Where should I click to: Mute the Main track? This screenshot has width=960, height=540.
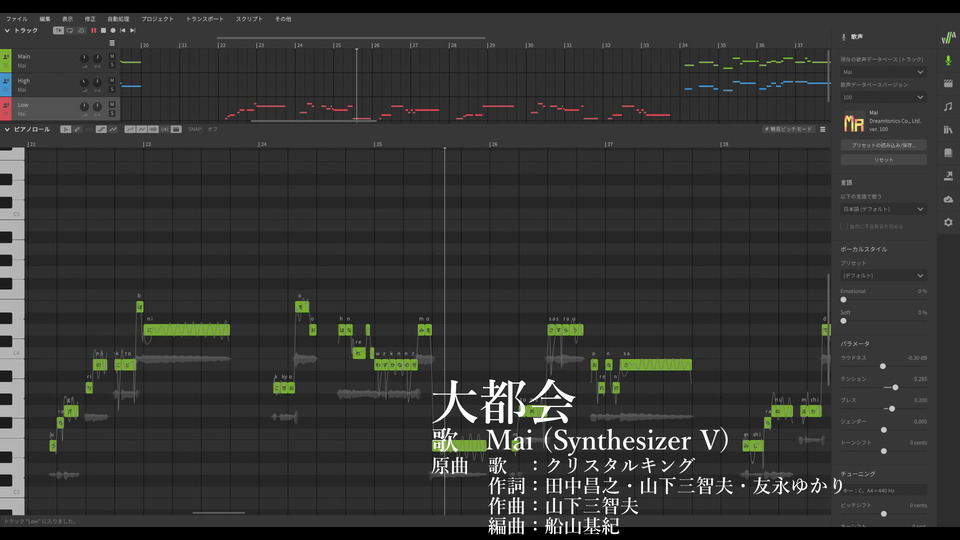[x=112, y=56]
